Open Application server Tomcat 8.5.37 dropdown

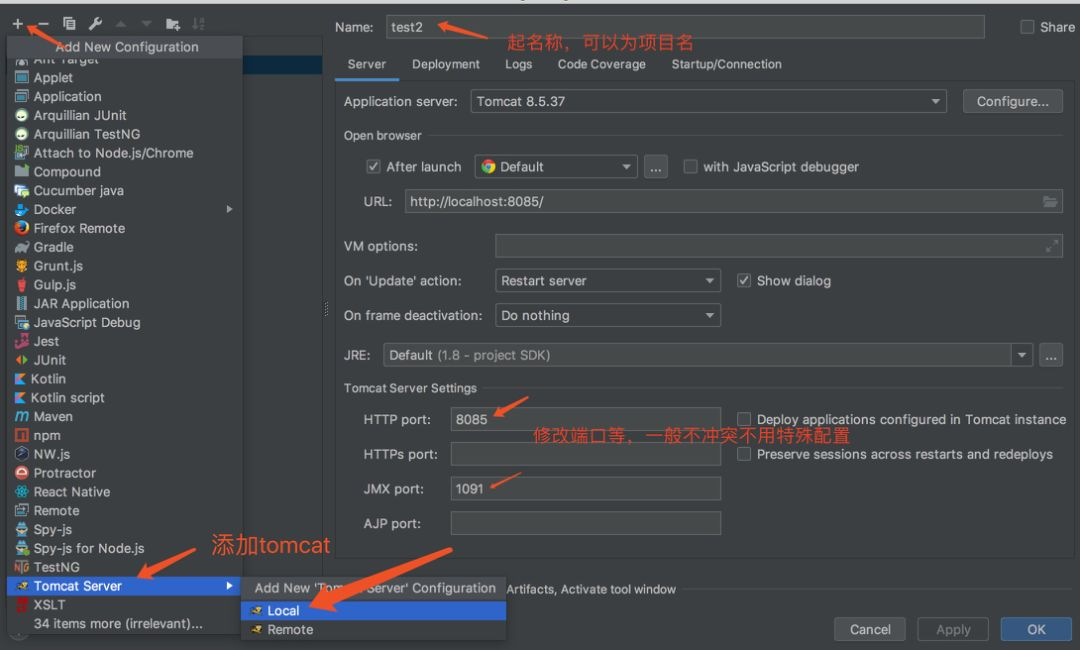click(x=708, y=101)
